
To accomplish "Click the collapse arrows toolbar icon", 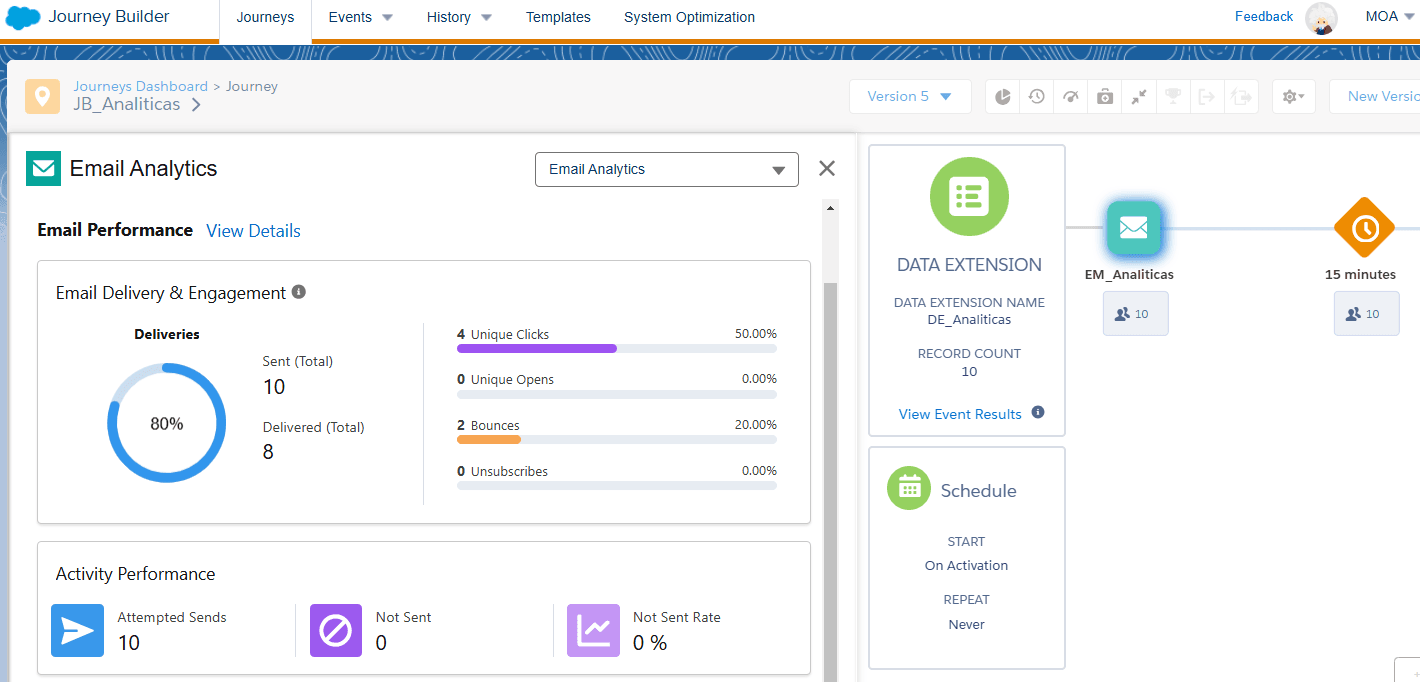I will (x=1139, y=97).
